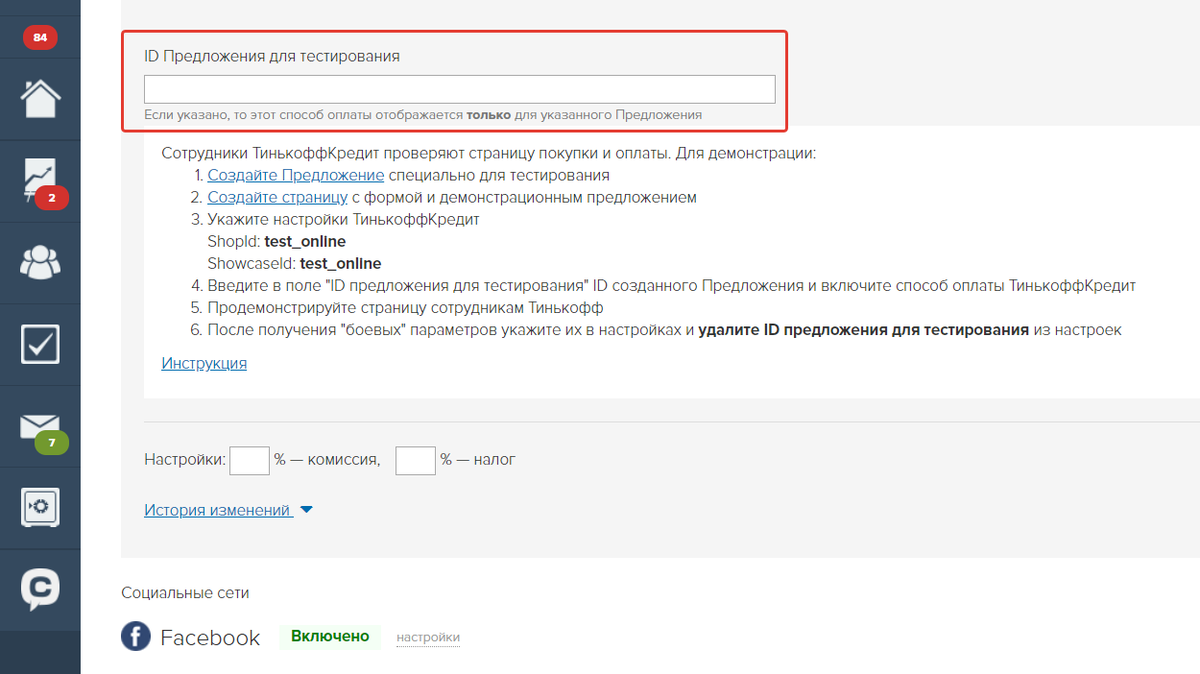The width and height of the screenshot is (1200, 674).
Task: Open the safe settings icon in sidebar
Action: click(x=40, y=507)
